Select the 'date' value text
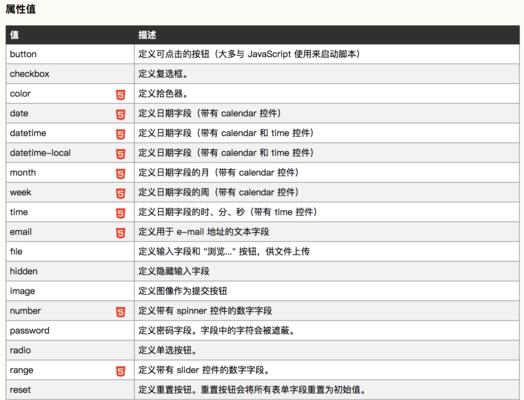 pyautogui.click(x=19, y=113)
